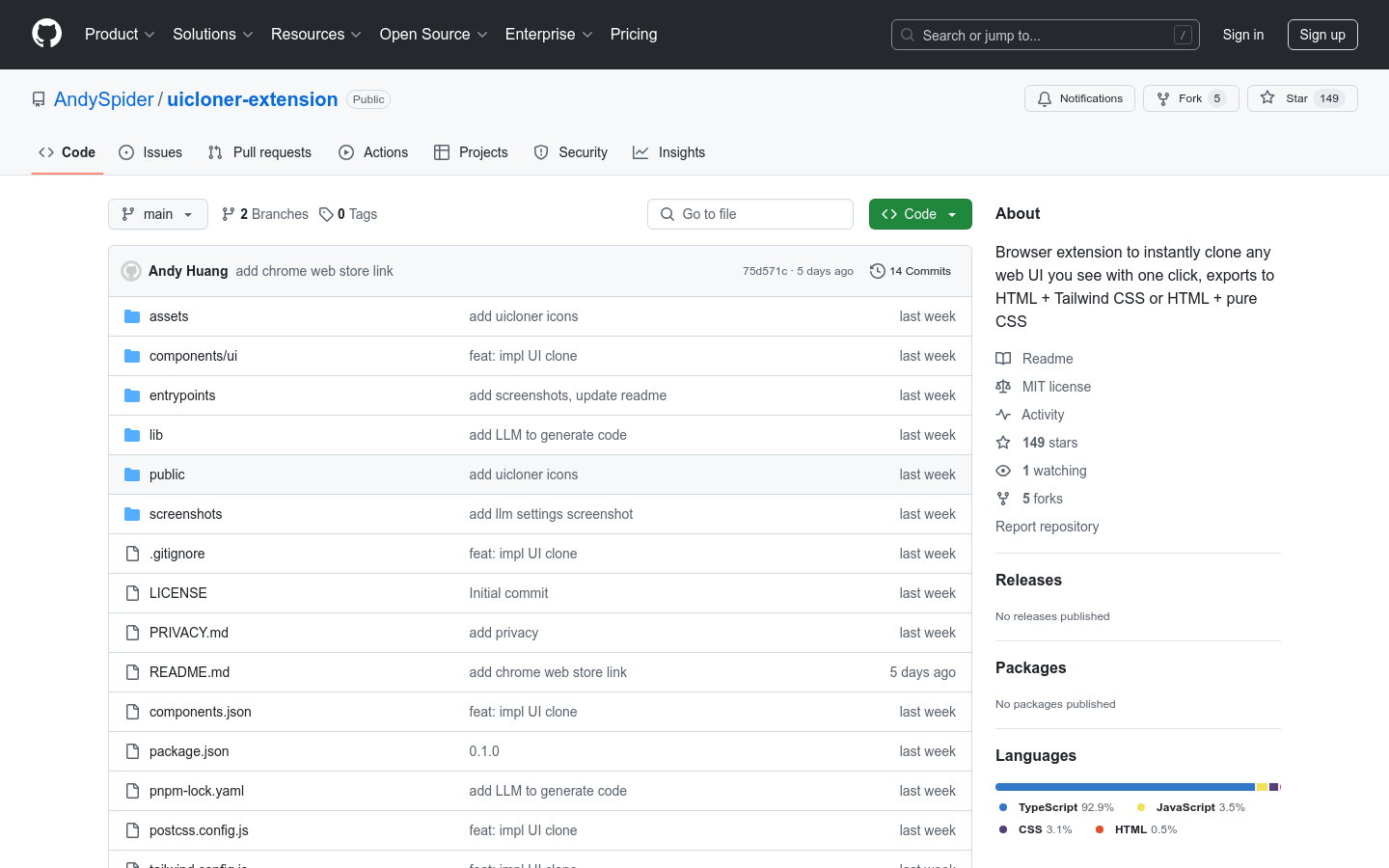
Task: Click the Notifications bell button
Action: 1079,98
